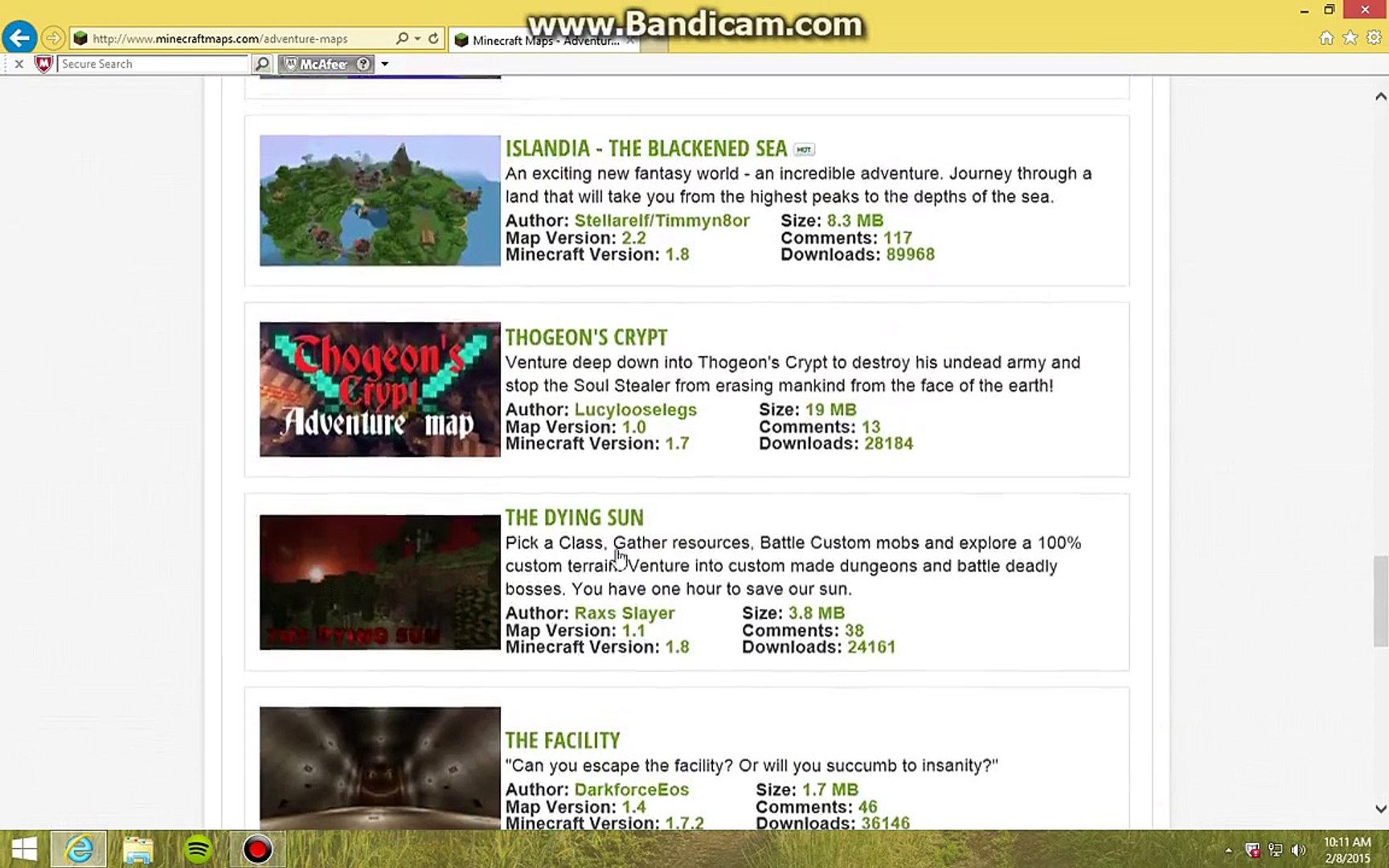
Task: Open the browser Home page icon
Action: tap(1326, 38)
